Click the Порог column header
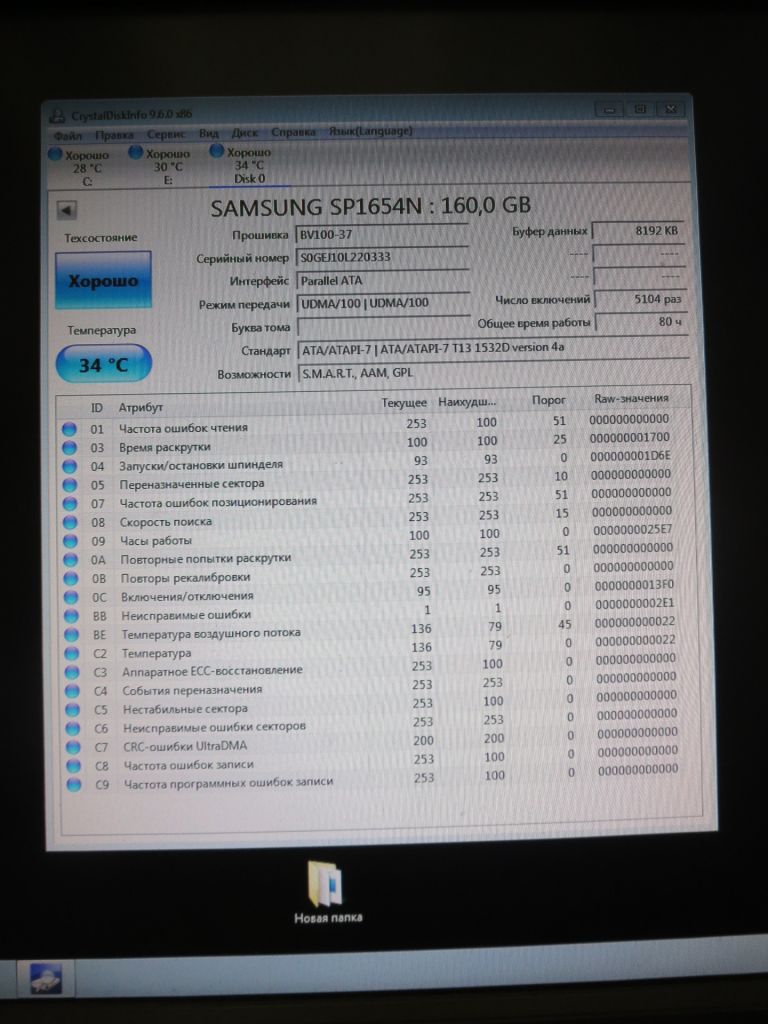 [549, 400]
